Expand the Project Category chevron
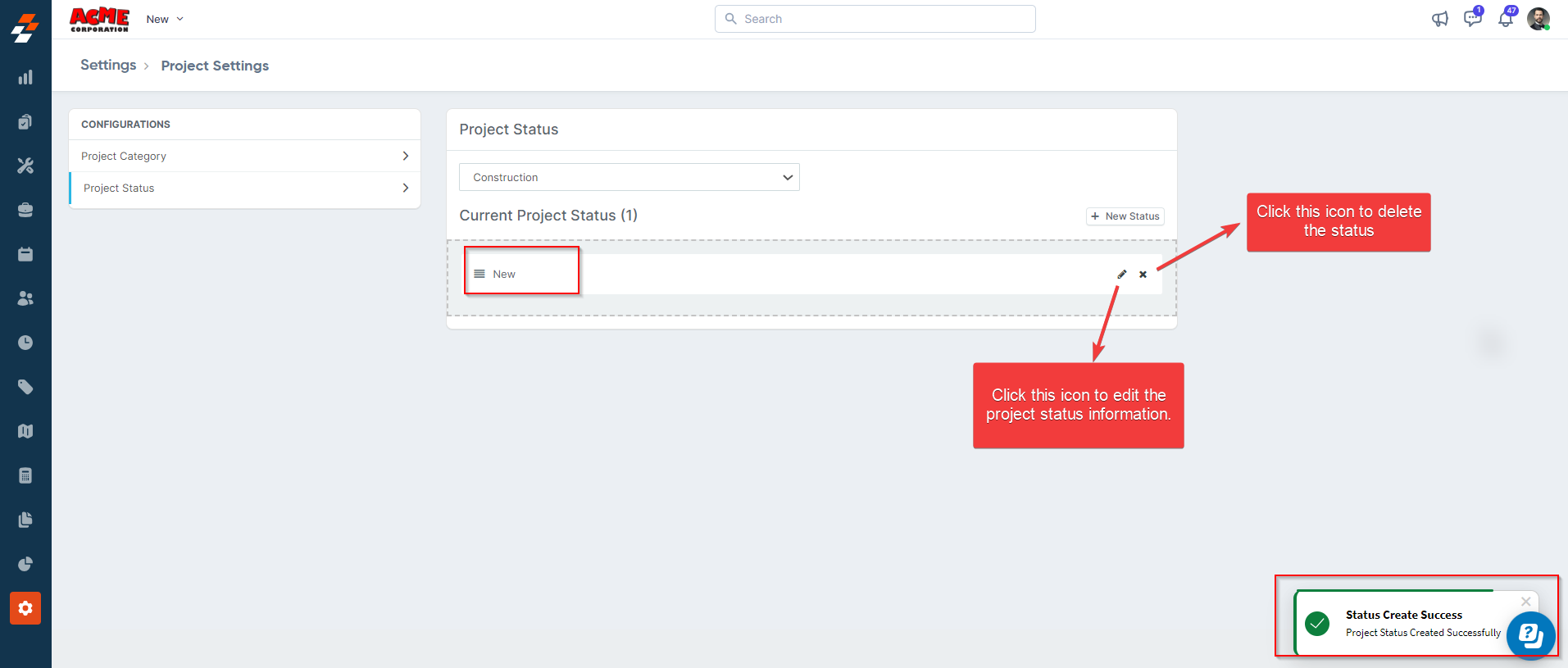 click(x=406, y=156)
